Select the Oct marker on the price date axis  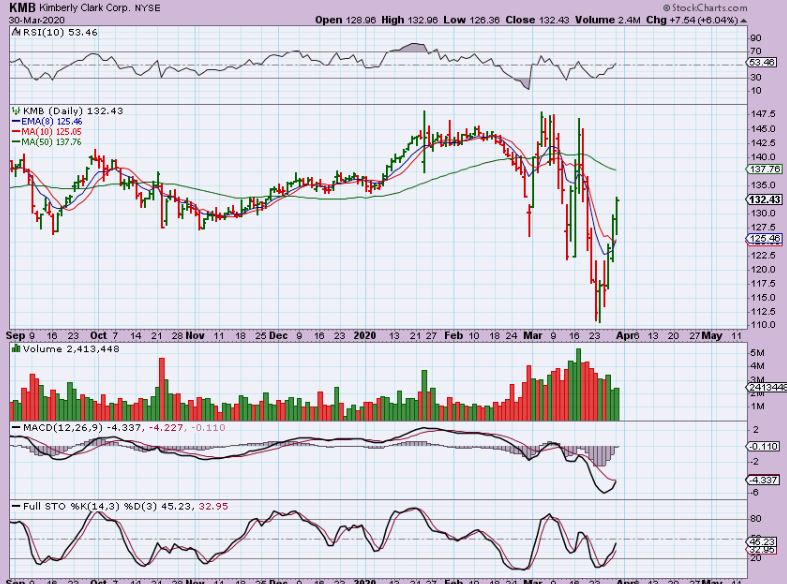pyautogui.click(x=98, y=336)
